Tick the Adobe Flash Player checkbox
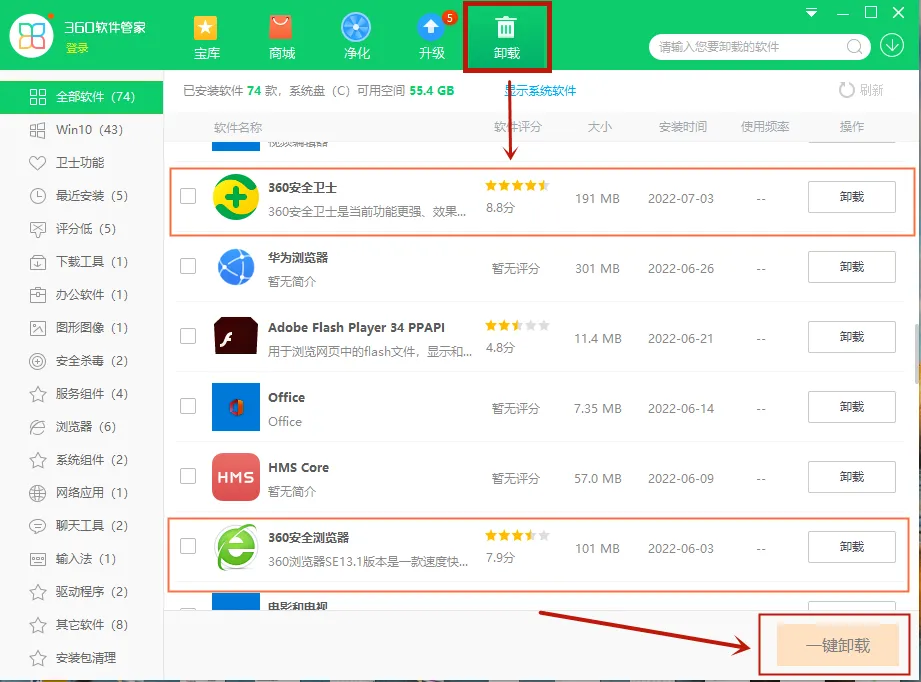921x682 pixels. [x=188, y=336]
